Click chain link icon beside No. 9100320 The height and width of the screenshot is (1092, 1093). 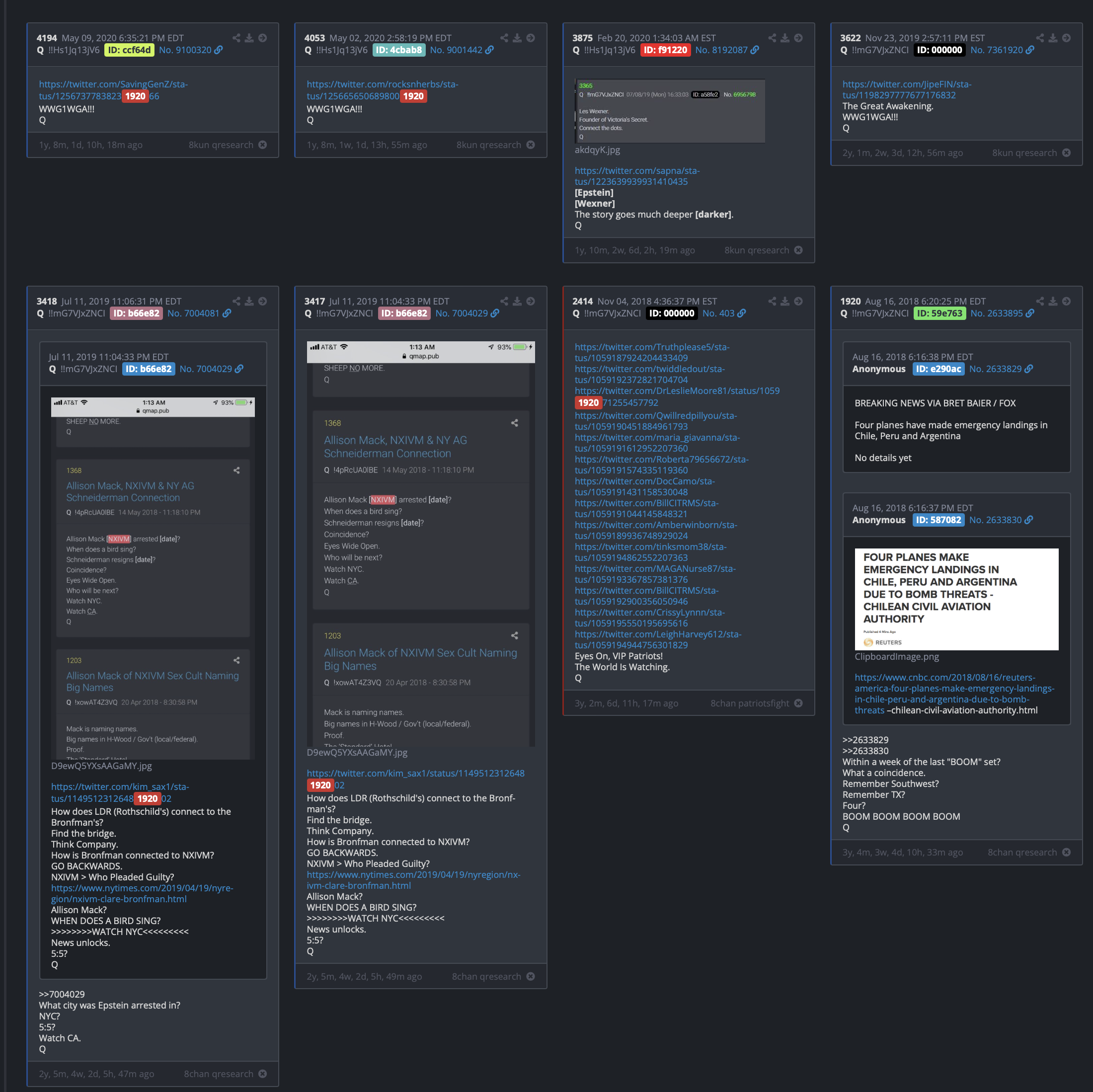click(219, 50)
